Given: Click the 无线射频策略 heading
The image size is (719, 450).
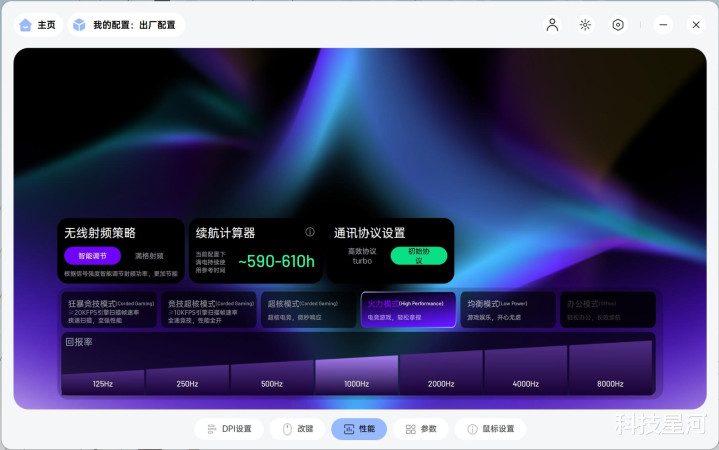Looking at the screenshot, I should (100, 233).
